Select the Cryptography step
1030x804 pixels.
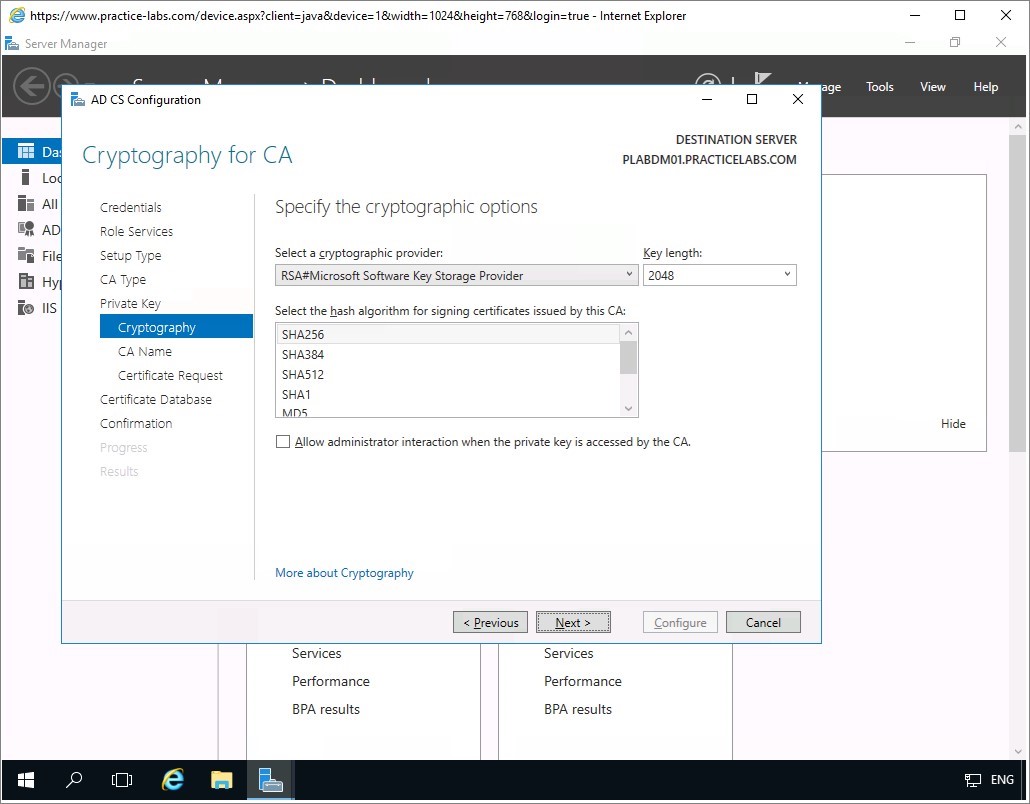point(176,326)
